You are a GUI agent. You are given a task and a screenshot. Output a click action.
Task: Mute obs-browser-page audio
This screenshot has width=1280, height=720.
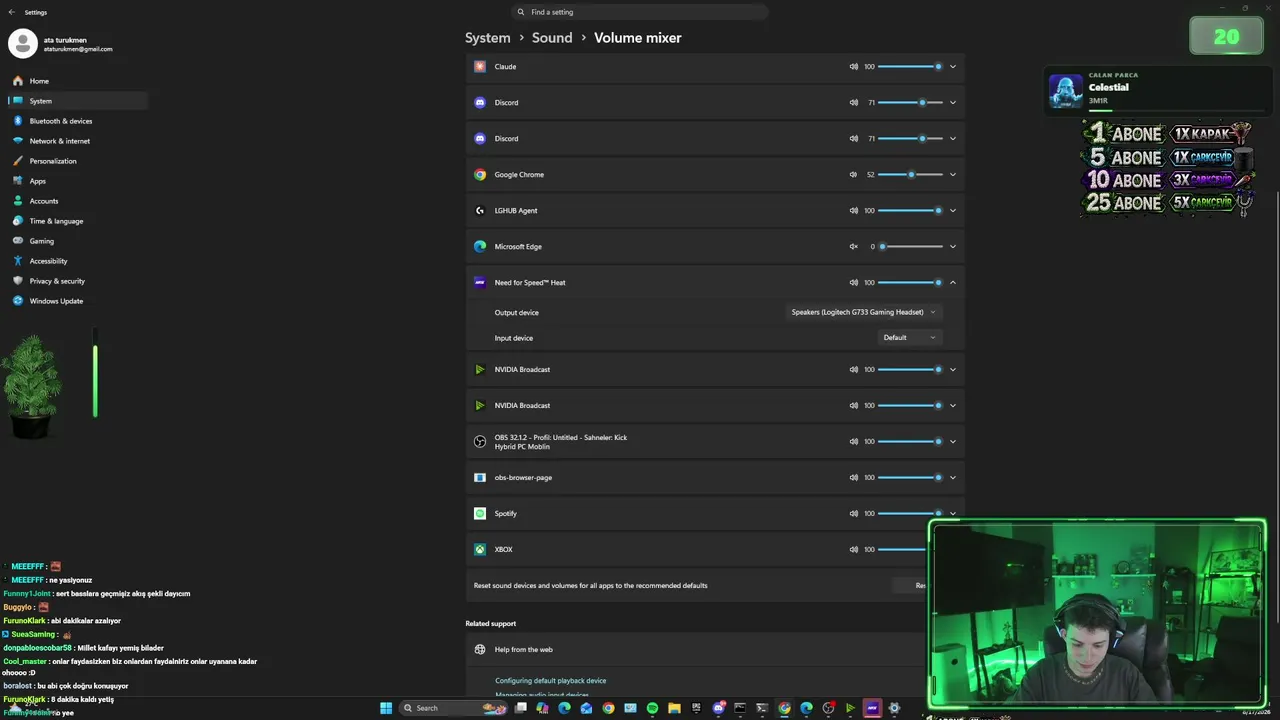(x=854, y=478)
